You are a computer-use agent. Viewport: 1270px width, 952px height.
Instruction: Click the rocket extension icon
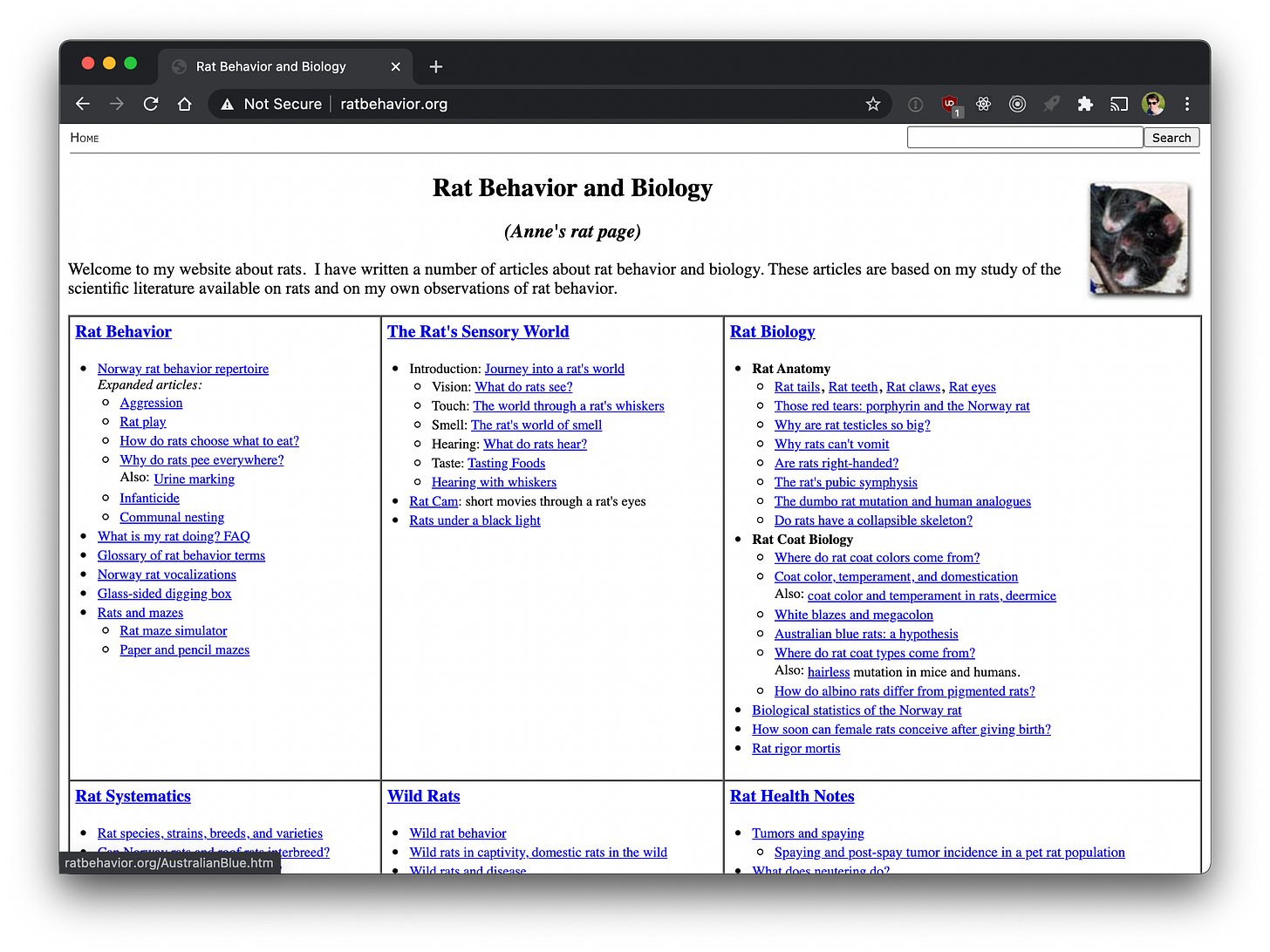tap(1051, 104)
